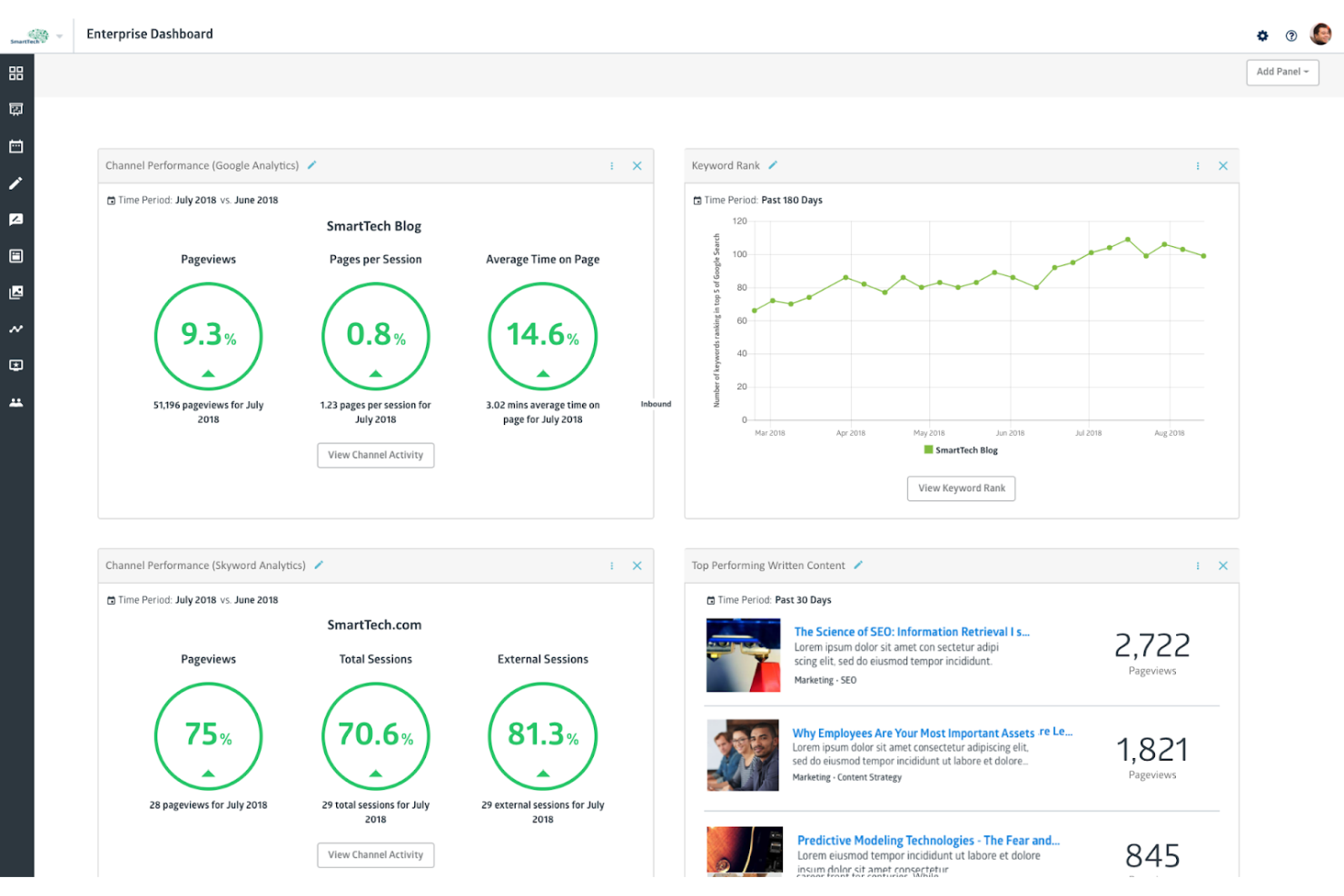Click the speech bubble sidebar icon
The height and width of the screenshot is (896, 1344).
(16, 220)
